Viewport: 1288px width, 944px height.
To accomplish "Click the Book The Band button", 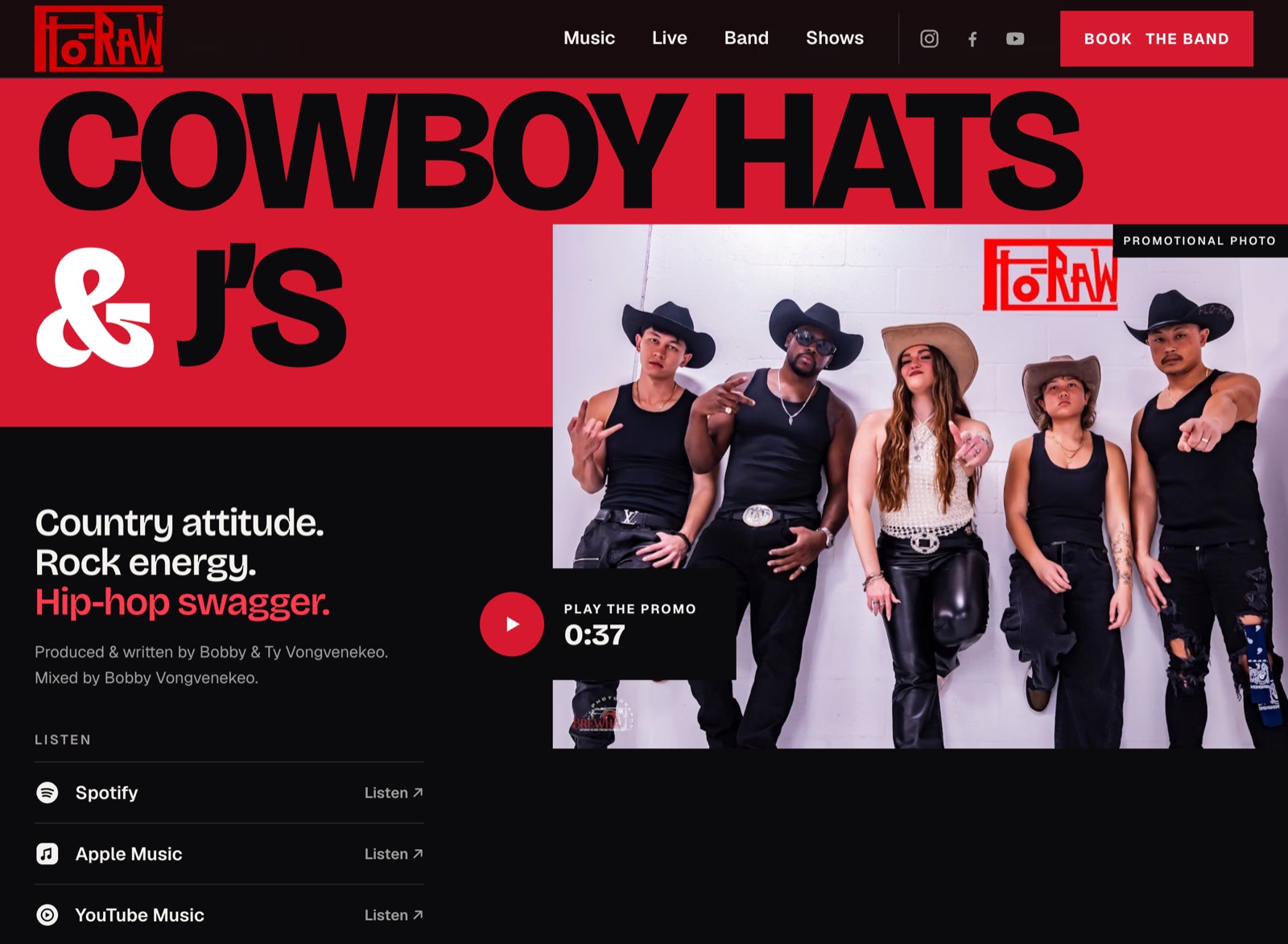I will click(1157, 39).
